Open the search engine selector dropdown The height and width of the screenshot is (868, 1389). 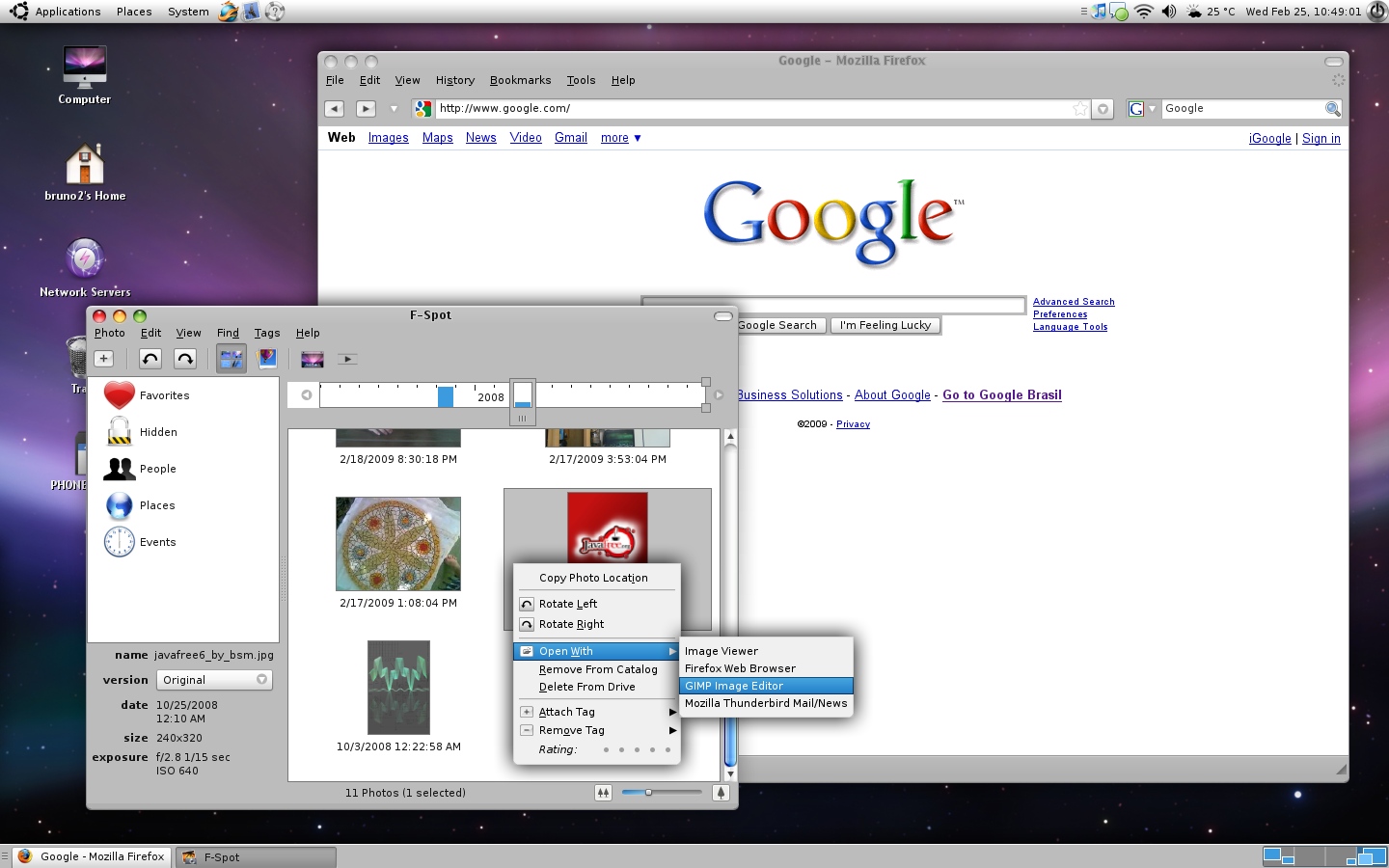tap(1142, 109)
